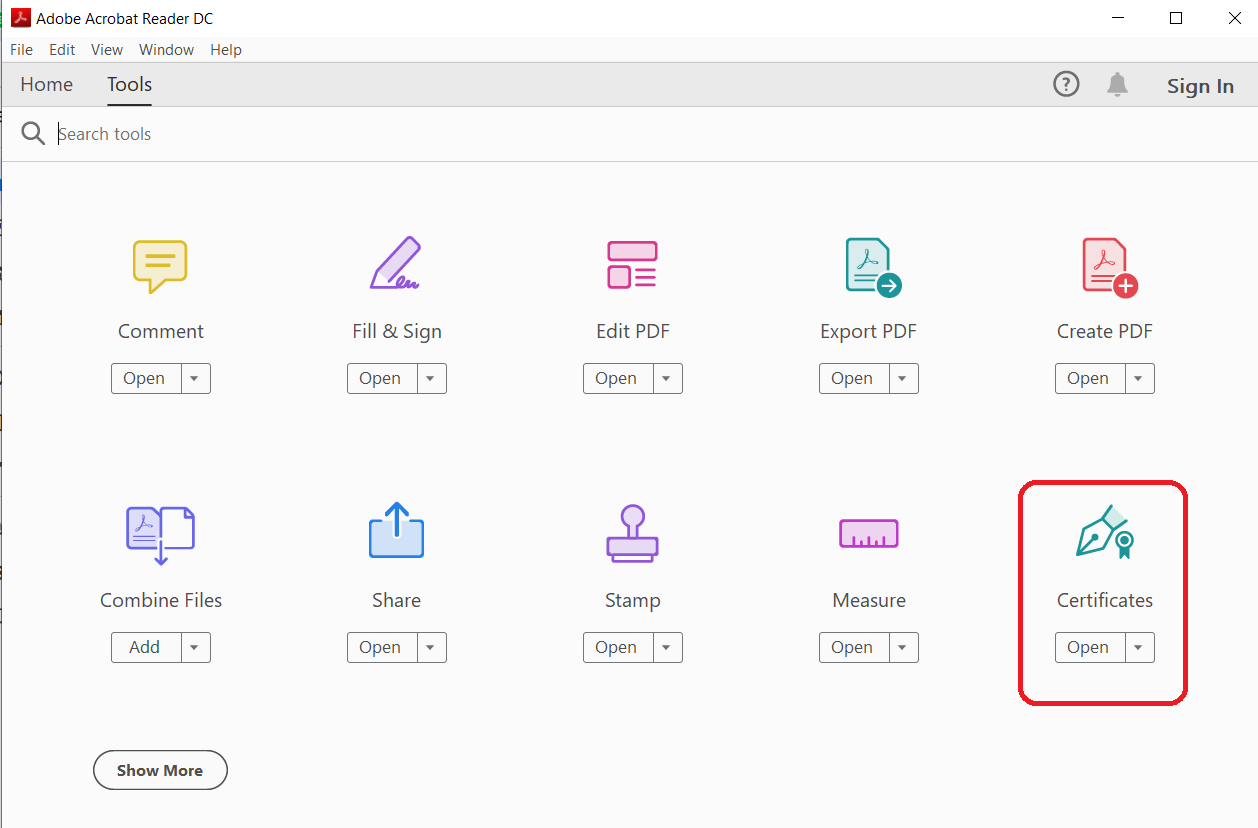Select the Tools tab
This screenshot has width=1258, height=828.
tap(130, 84)
